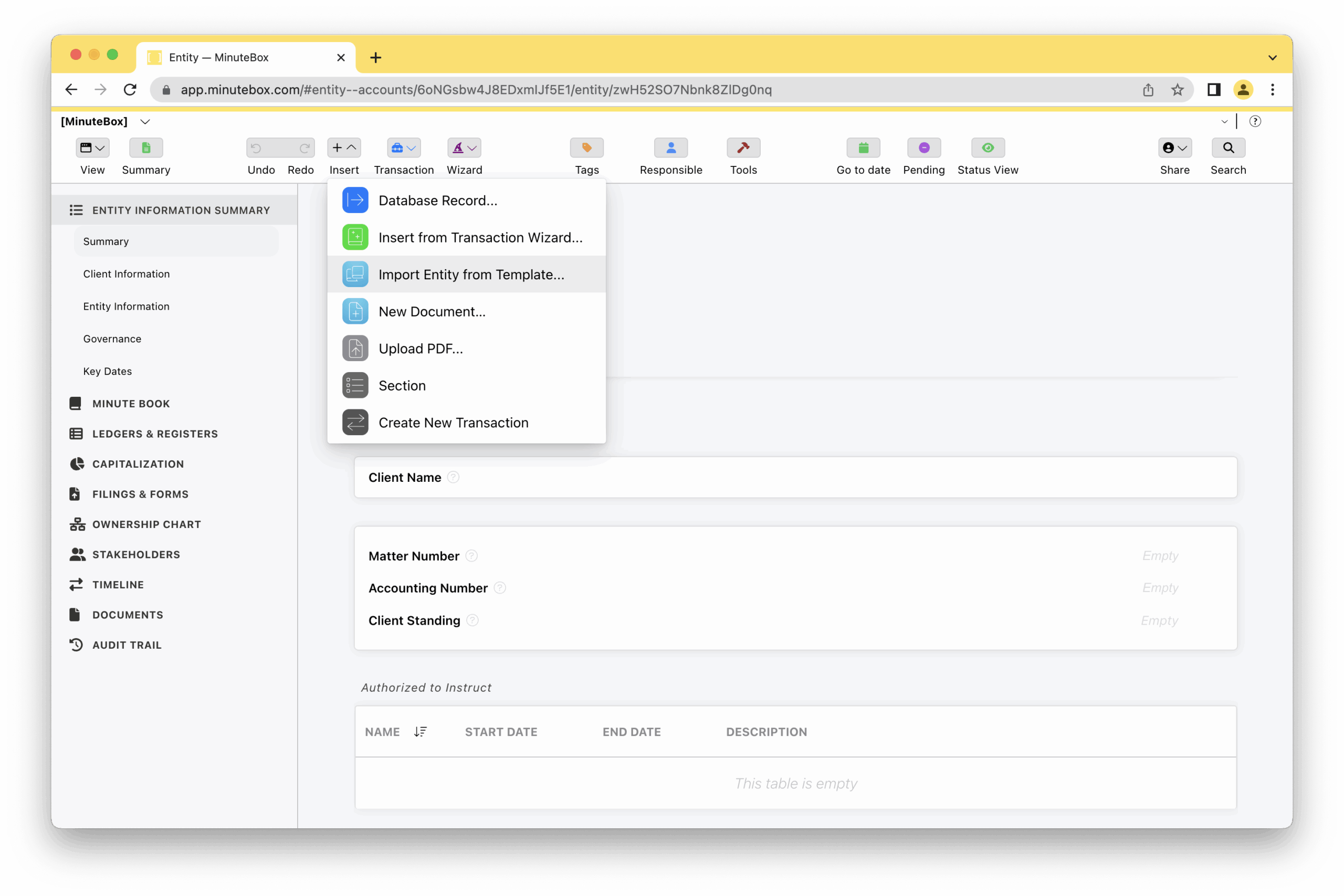This screenshot has height=896, width=1344.
Task: Click the Pending purple icon
Action: pyautogui.click(x=923, y=148)
